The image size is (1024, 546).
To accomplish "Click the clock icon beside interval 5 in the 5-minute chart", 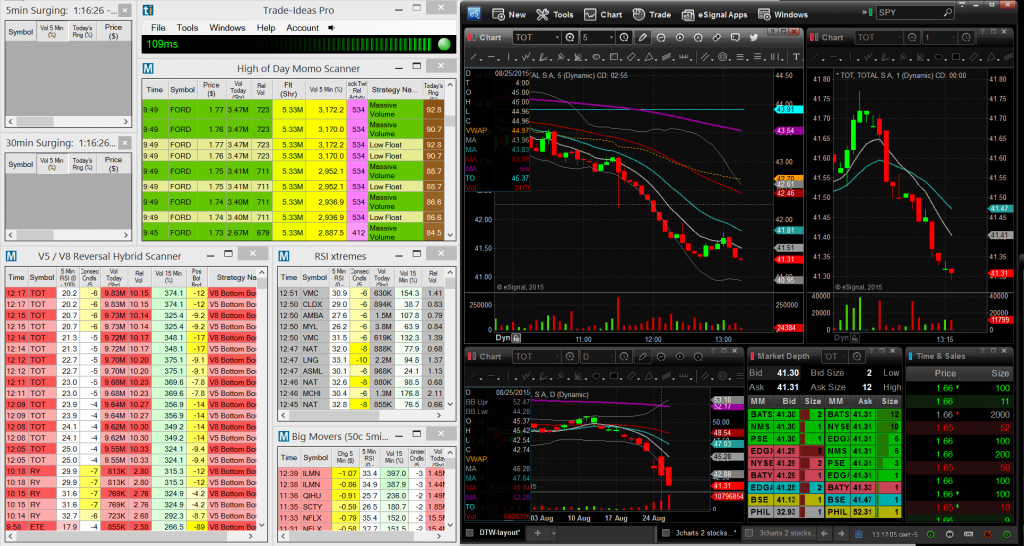I will pos(624,37).
